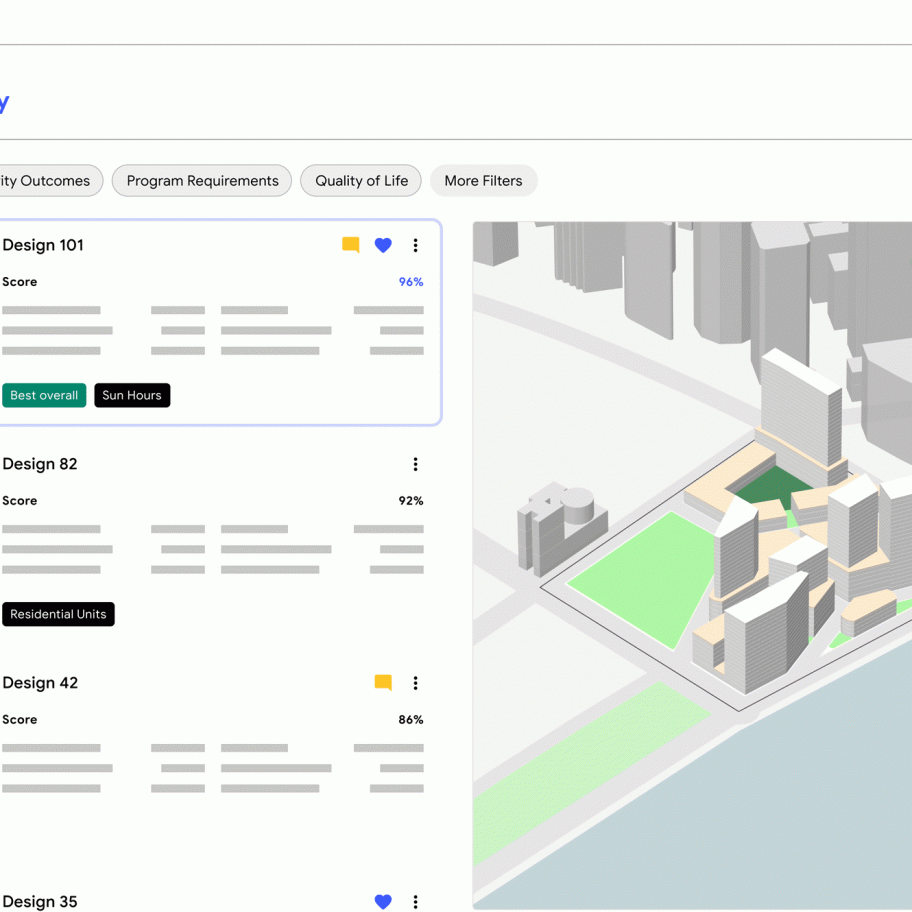
Task: Click the 92% score value
Action: pos(411,501)
